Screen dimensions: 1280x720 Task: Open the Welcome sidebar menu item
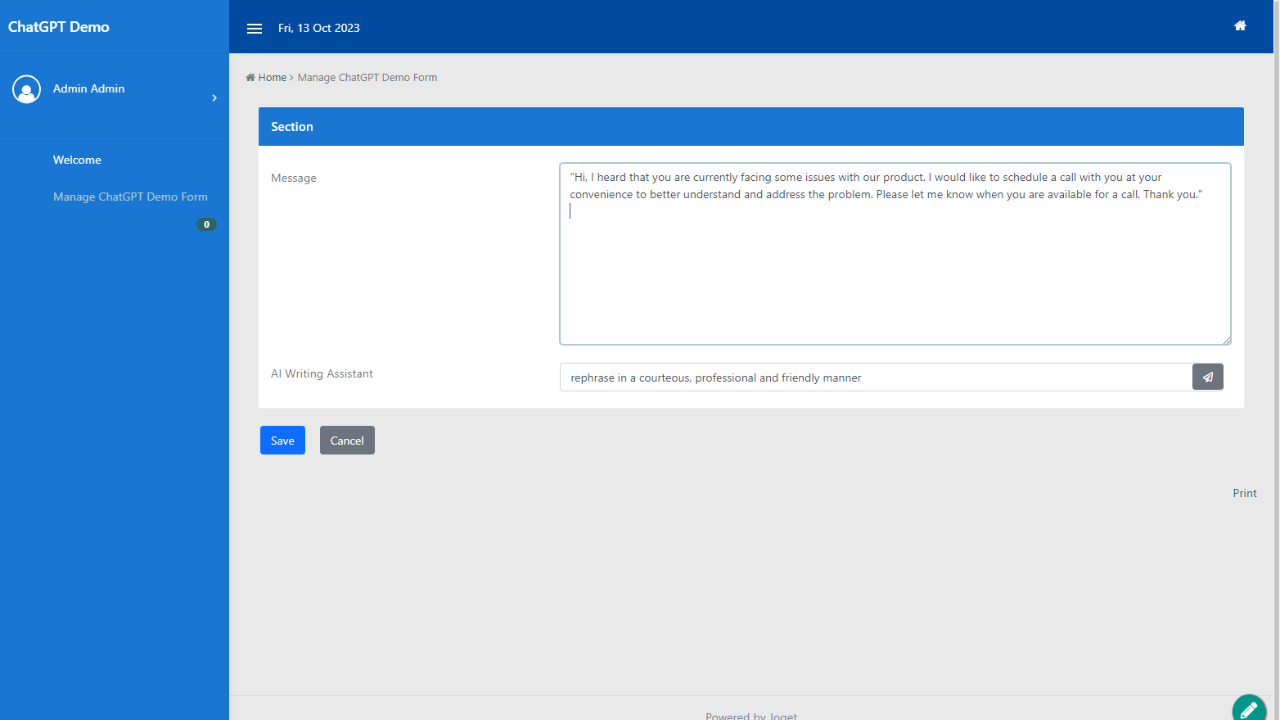(x=77, y=160)
